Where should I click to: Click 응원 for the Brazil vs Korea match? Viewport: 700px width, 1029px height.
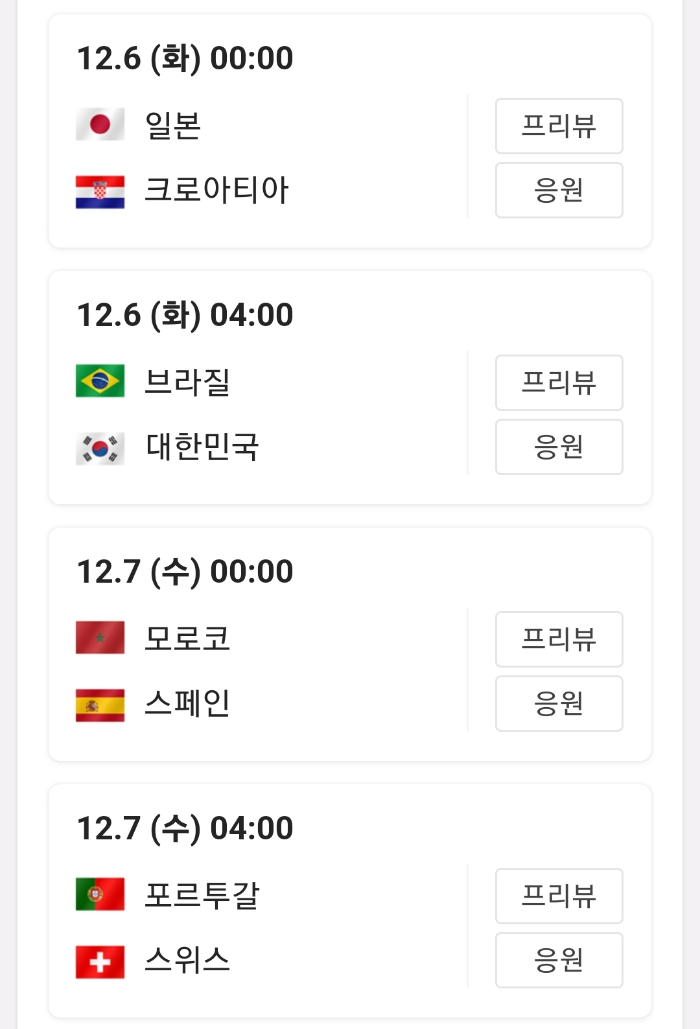coord(559,447)
